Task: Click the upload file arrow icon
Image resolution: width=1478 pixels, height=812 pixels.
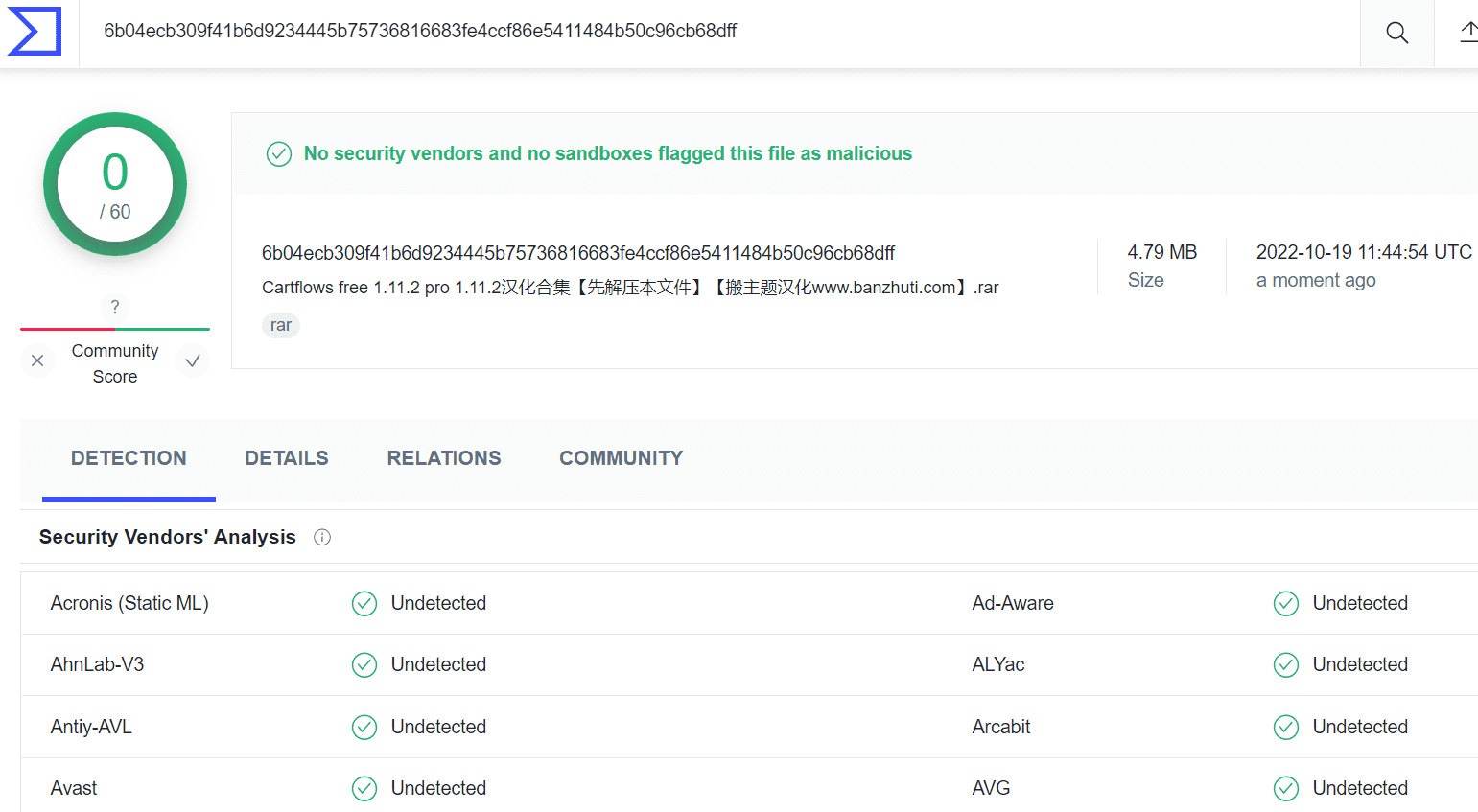Action: (1468, 33)
